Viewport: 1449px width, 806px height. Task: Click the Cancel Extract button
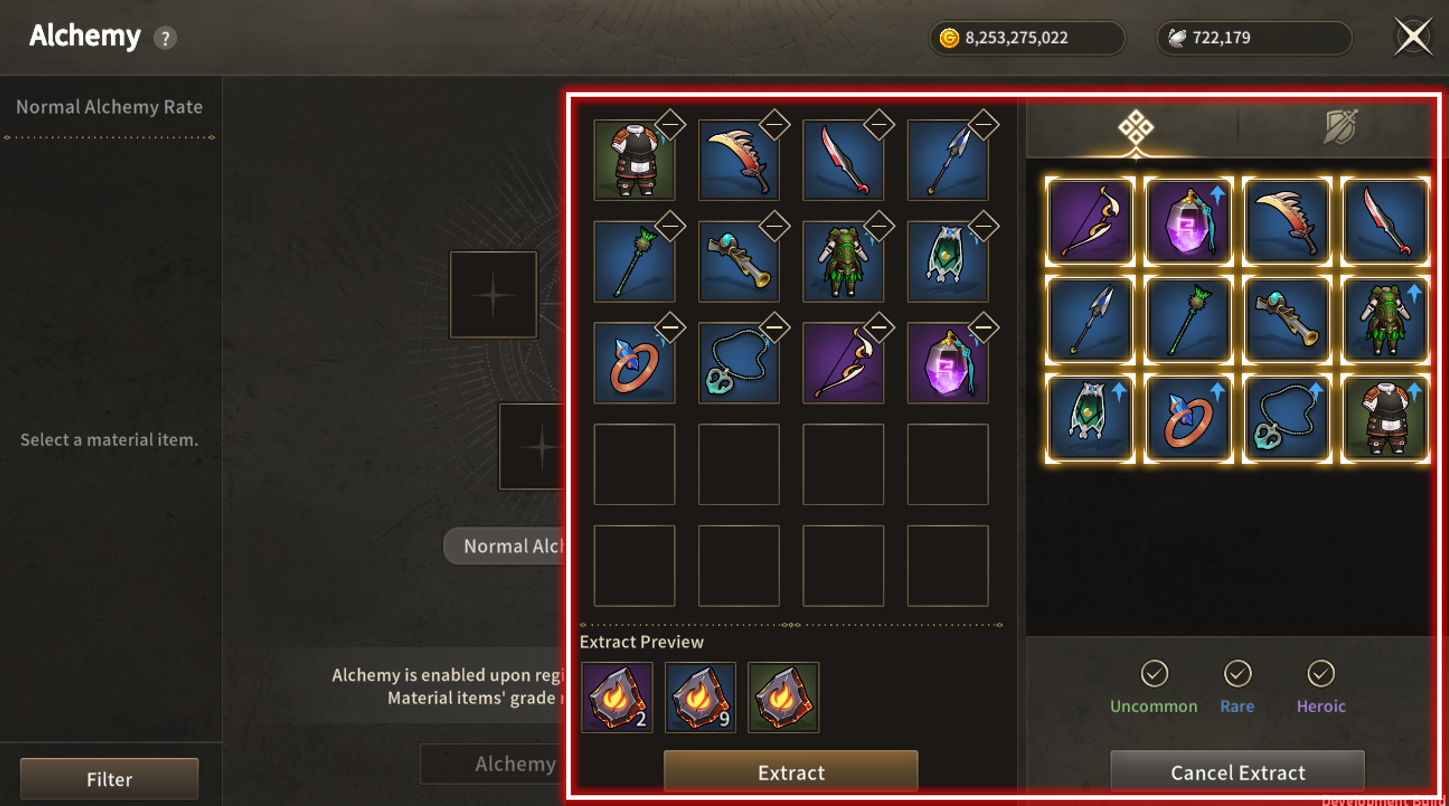[x=1238, y=772]
